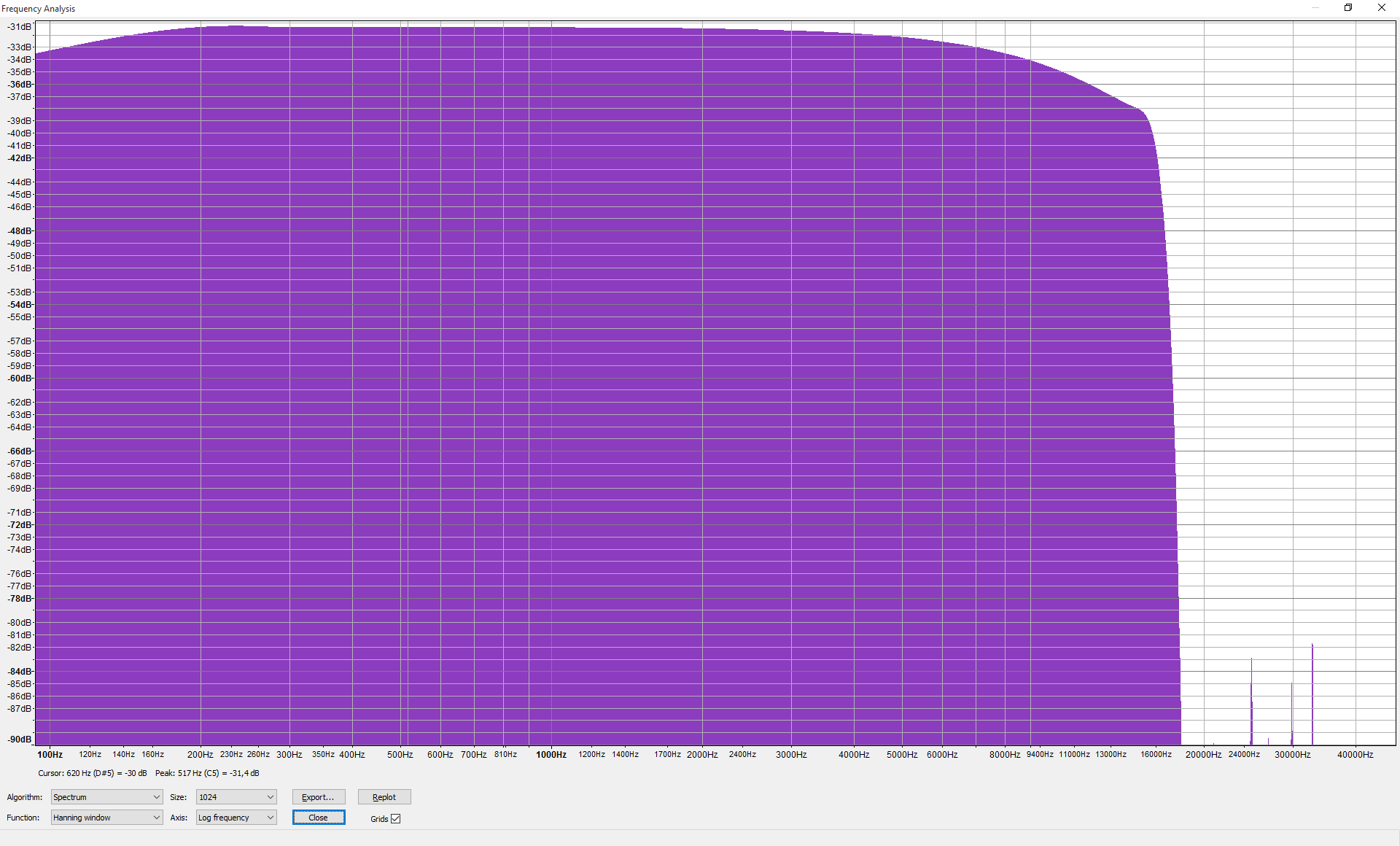Click the 8000Hz axis label
1400x846 pixels.
point(1005,755)
